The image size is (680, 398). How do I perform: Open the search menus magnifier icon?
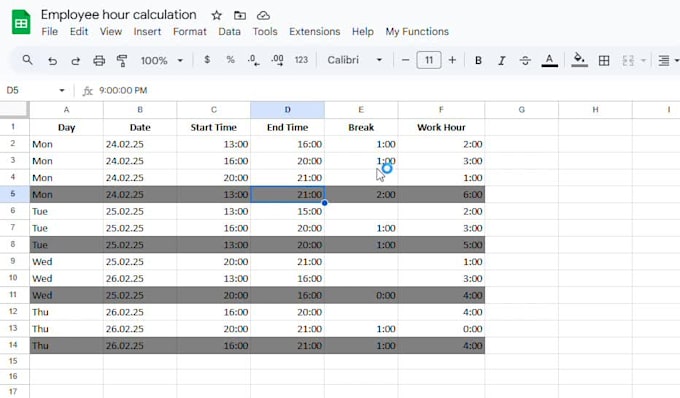pyautogui.click(x=27, y=60)
